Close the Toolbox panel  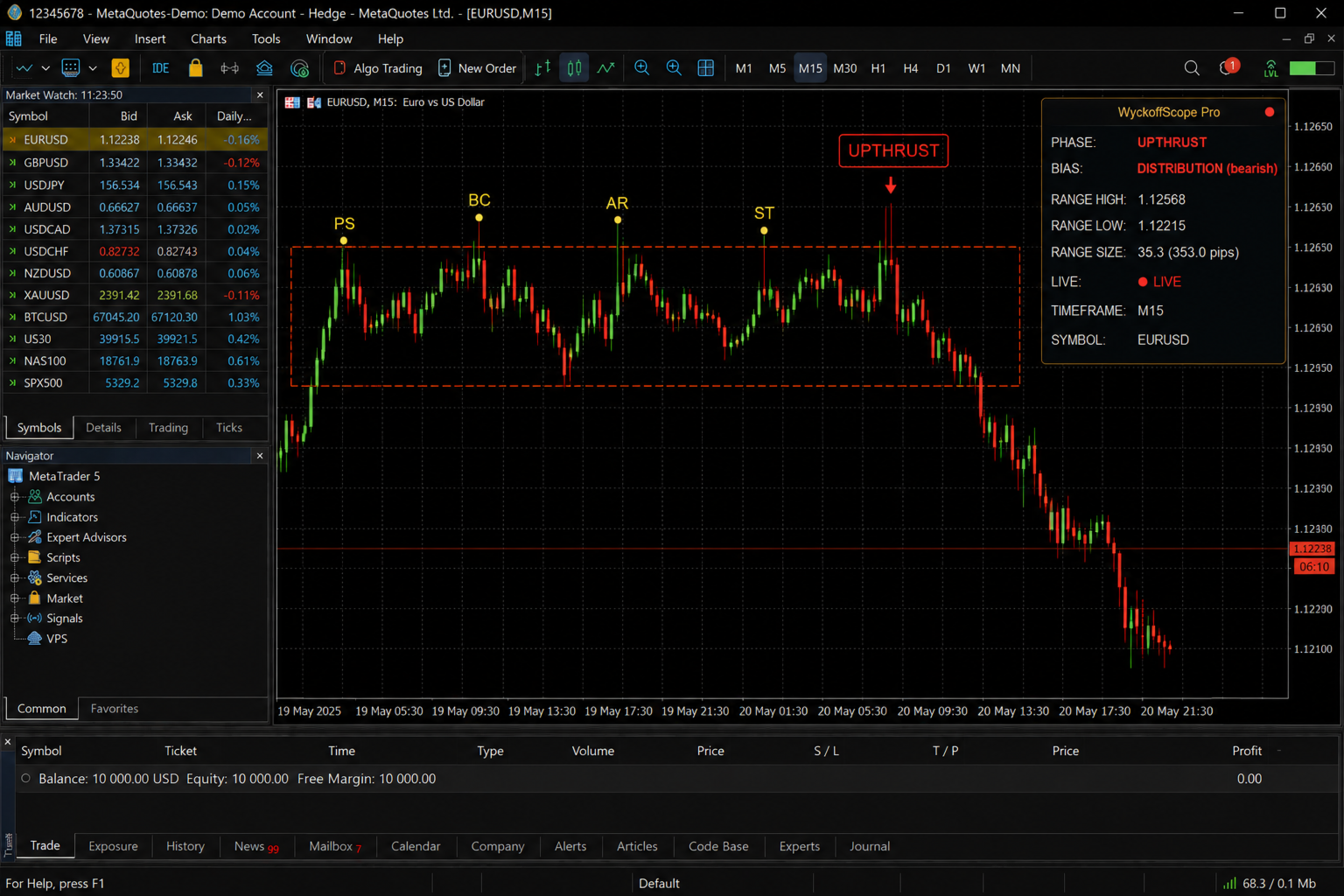tap(8, 742)
